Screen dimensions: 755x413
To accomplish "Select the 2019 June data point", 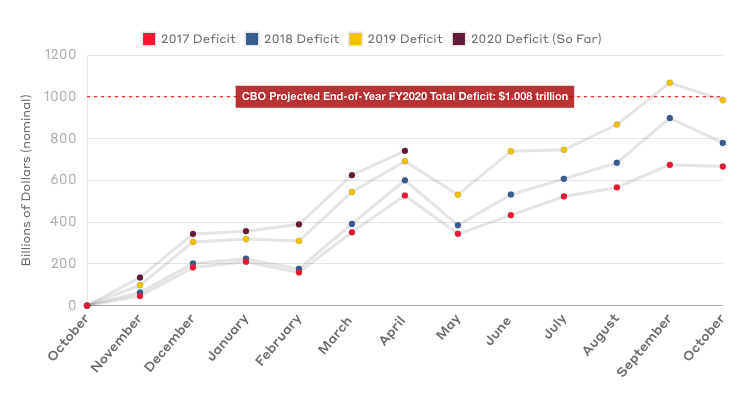I will [511, 151].
